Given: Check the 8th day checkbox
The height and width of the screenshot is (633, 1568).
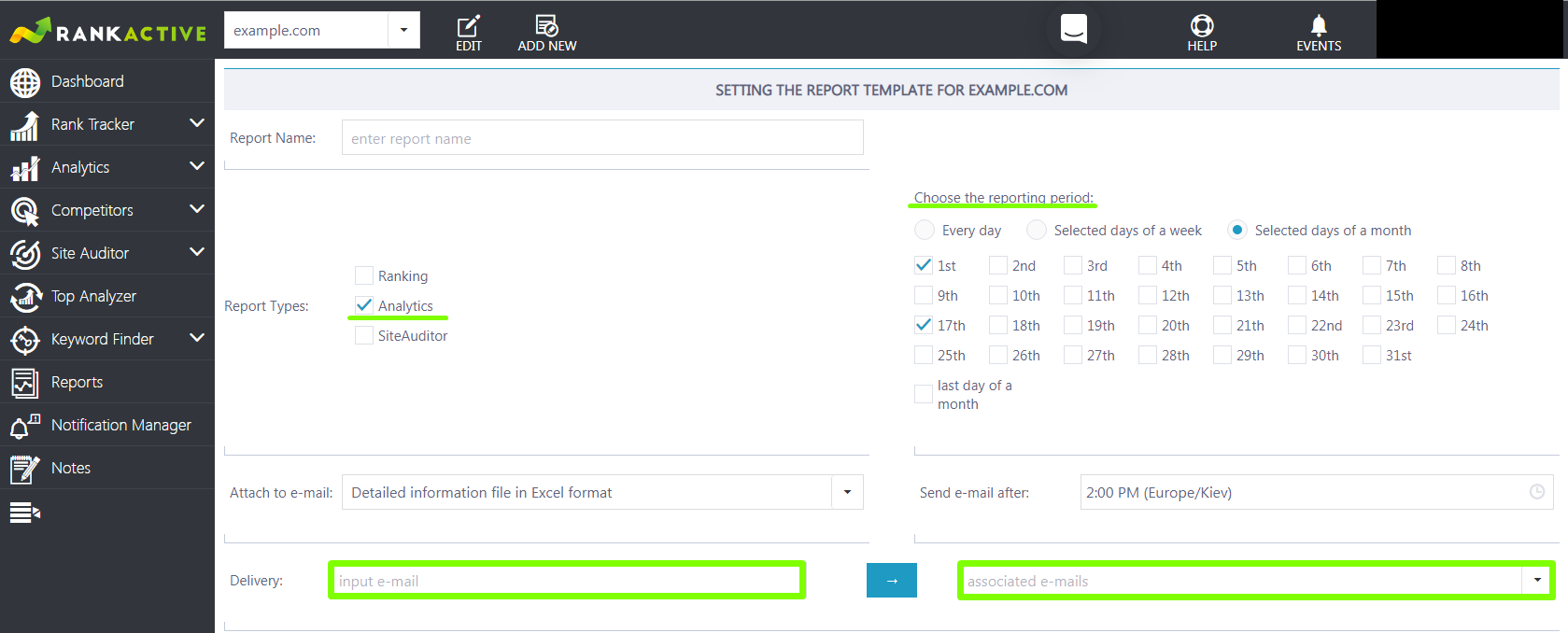Looking at the screenshot, I should point(1447,265).
